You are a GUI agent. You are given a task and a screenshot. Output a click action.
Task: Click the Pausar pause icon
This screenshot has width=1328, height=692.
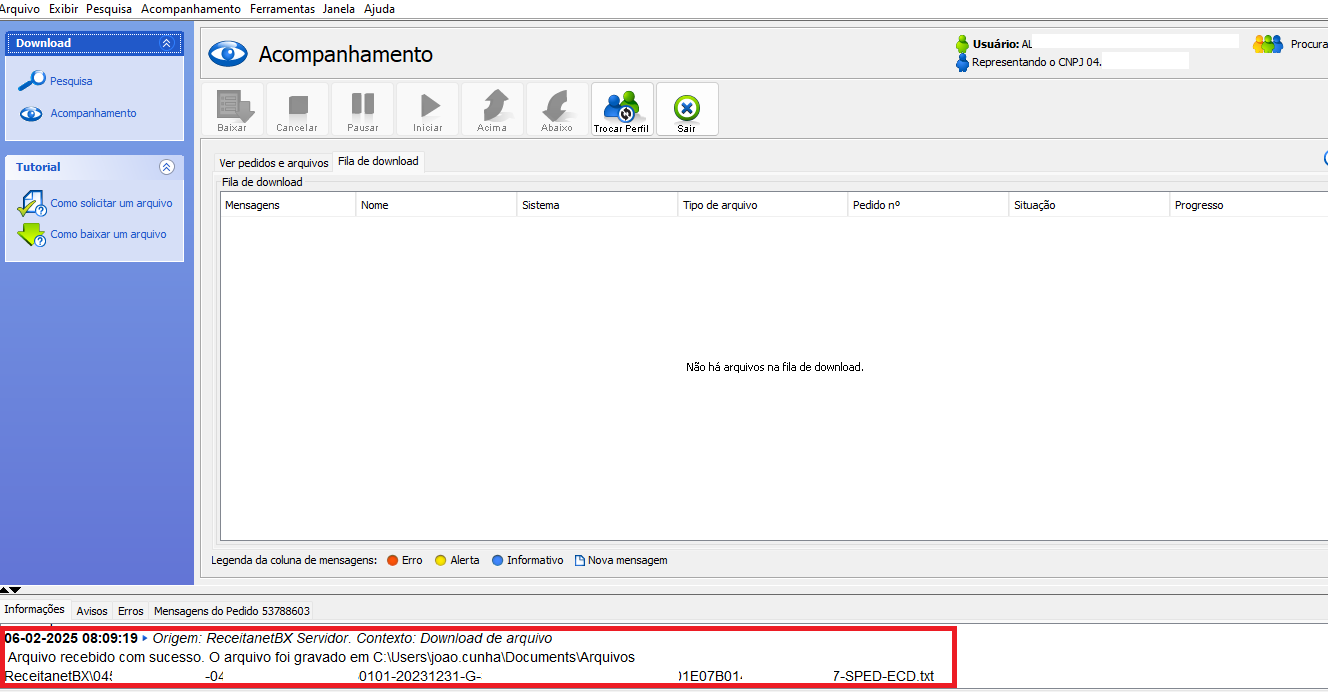point(363,109)
